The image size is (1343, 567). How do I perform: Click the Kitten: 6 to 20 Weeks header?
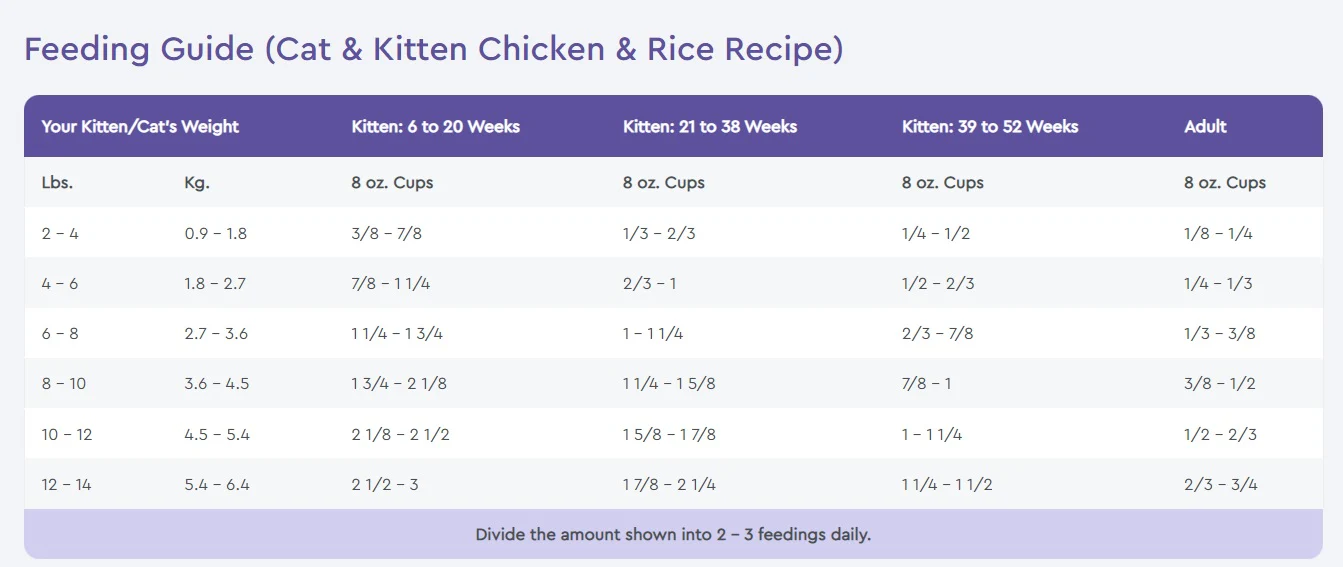pyautogui.click(x=436, y=126)
